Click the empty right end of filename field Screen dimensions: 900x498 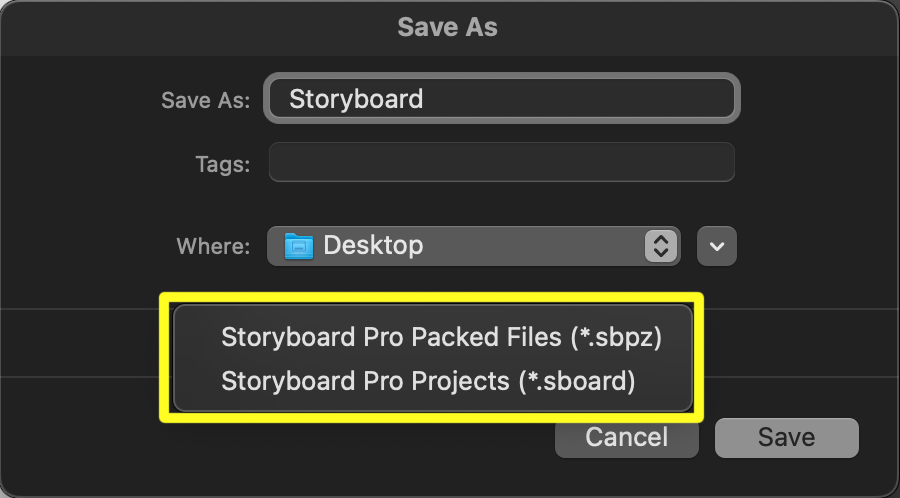click(680, 99)
